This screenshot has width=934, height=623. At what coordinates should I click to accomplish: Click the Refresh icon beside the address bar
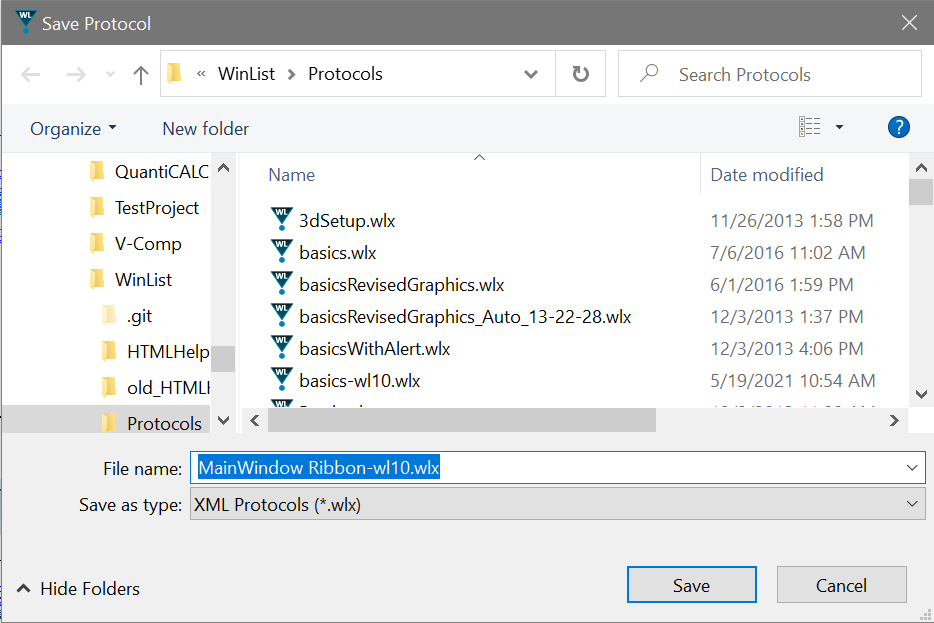(x=580, y=74)
